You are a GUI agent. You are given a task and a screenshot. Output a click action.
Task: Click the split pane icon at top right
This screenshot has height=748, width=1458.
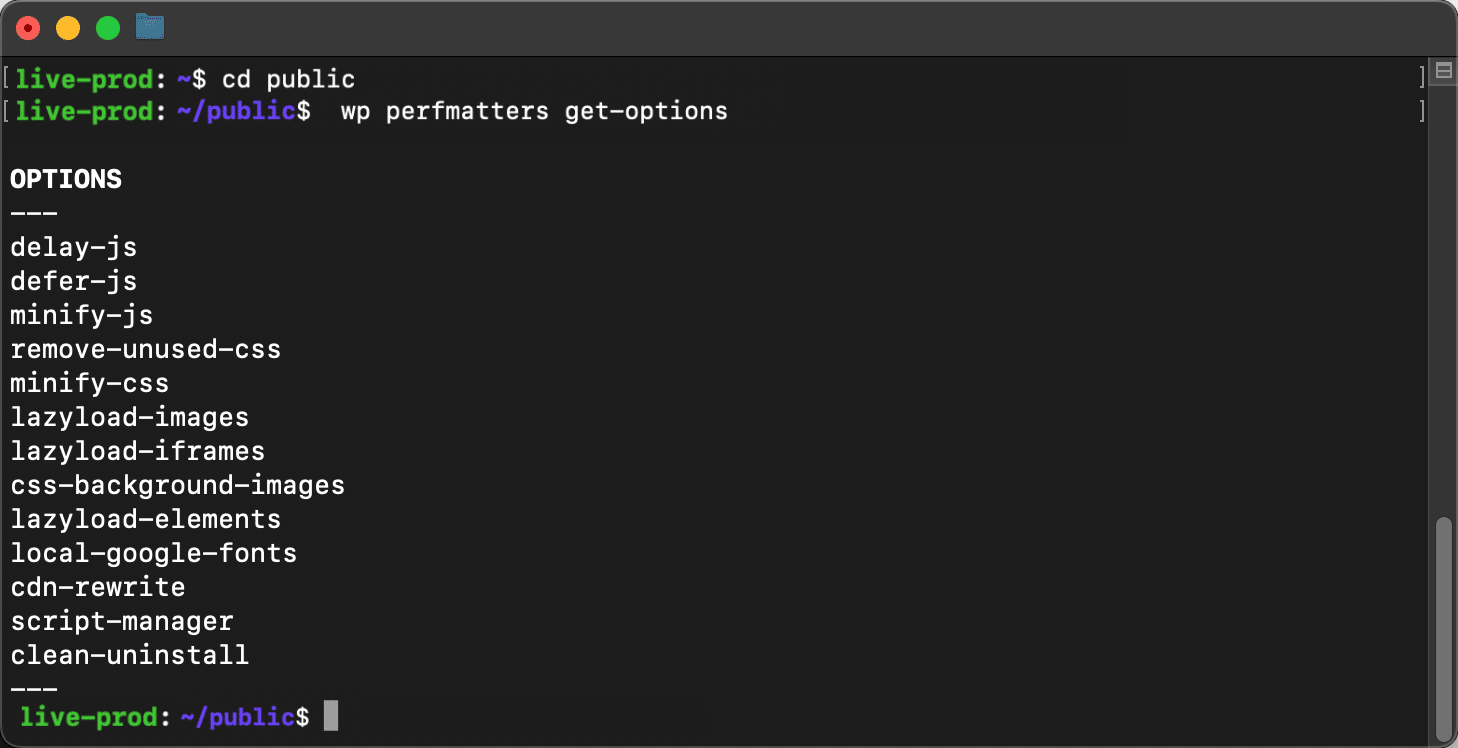click(1443, 70)
